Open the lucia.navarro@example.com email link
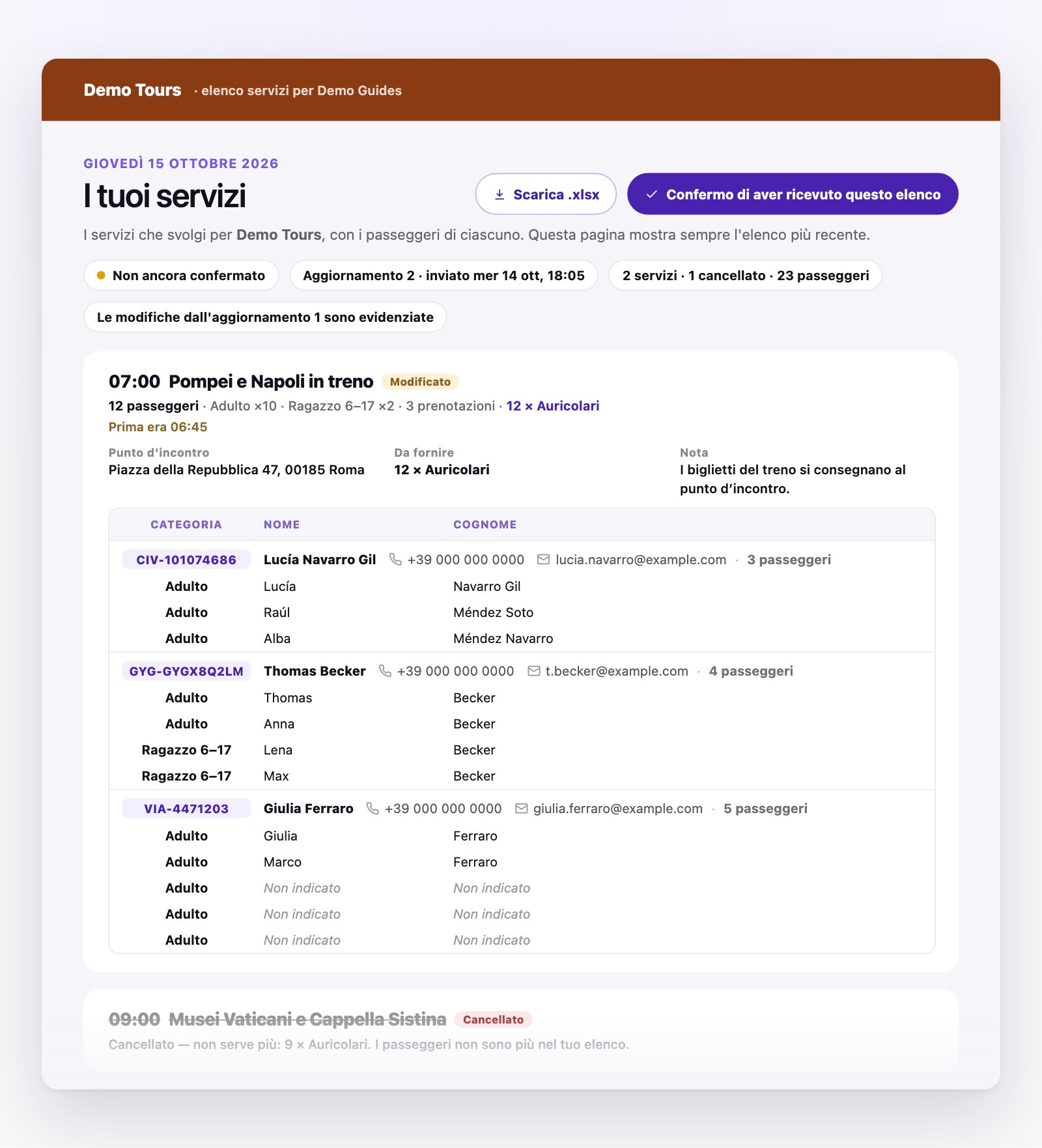The image size is (1042, 1148). (x=641, y=560)
